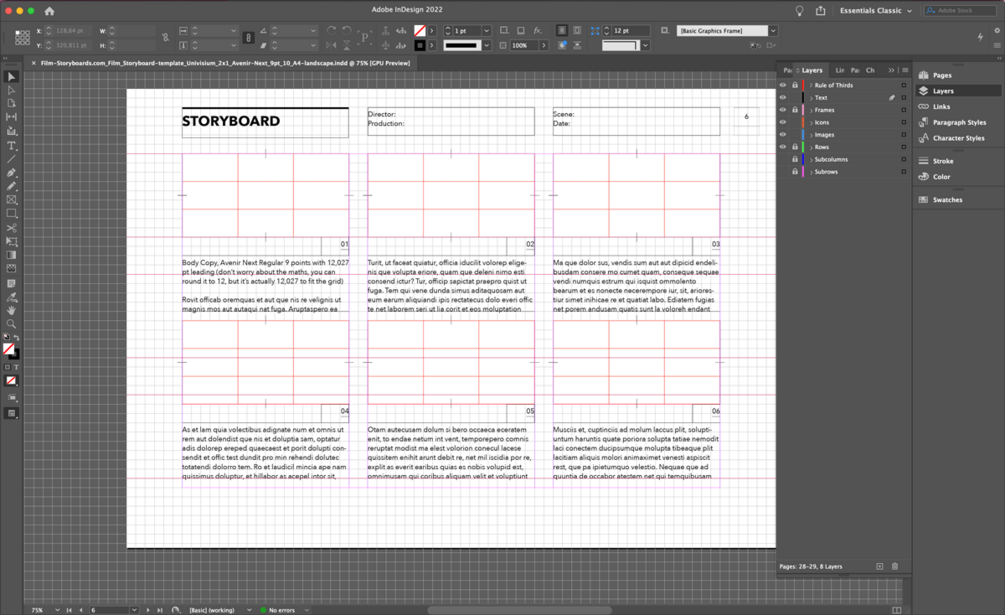Screen dimensions: 1005x615
Task: Switch to the Layers tab
Action: click(811, 70)
